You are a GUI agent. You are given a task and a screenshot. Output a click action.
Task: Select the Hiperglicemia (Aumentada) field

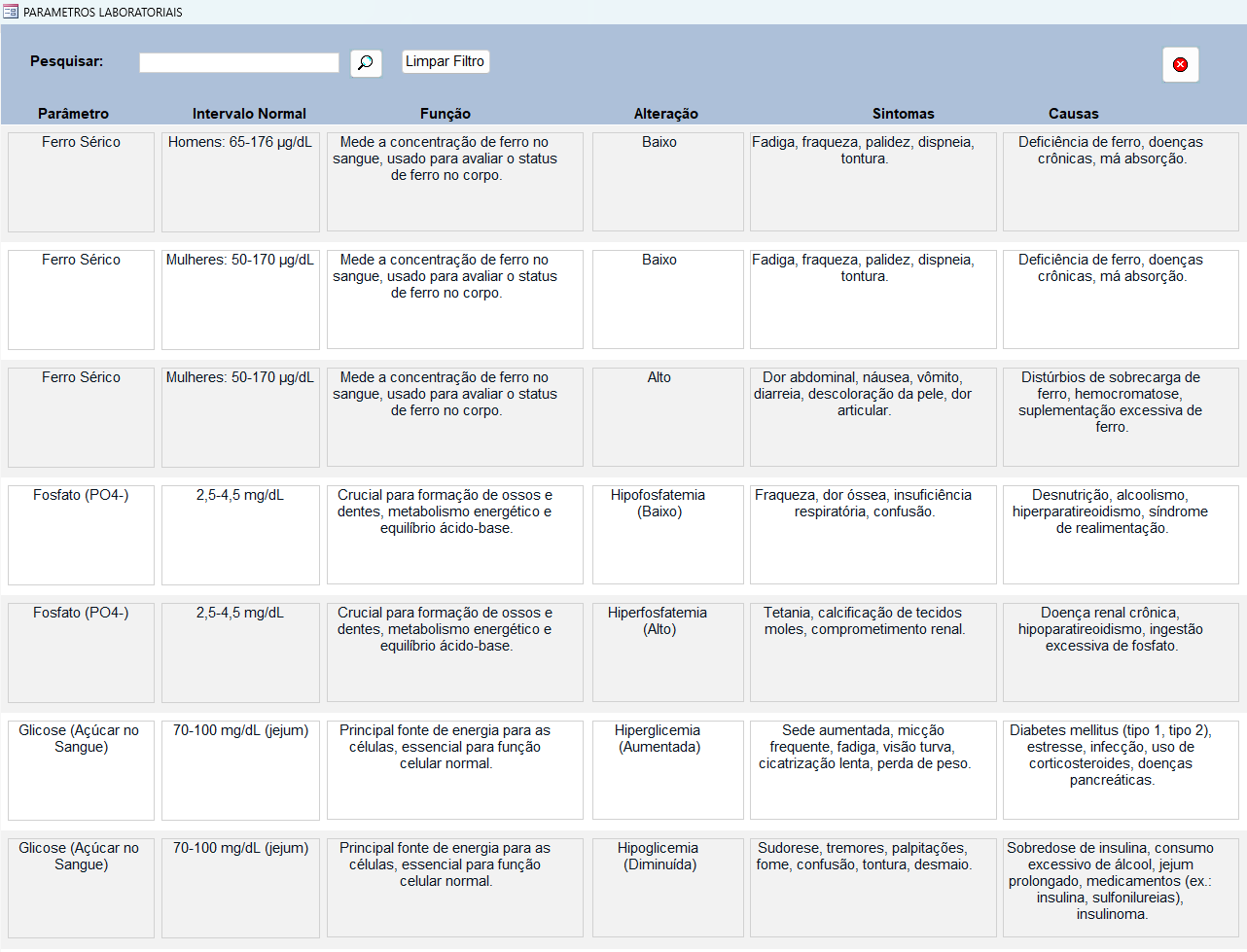pyautogui.click(x=667, y=769)
